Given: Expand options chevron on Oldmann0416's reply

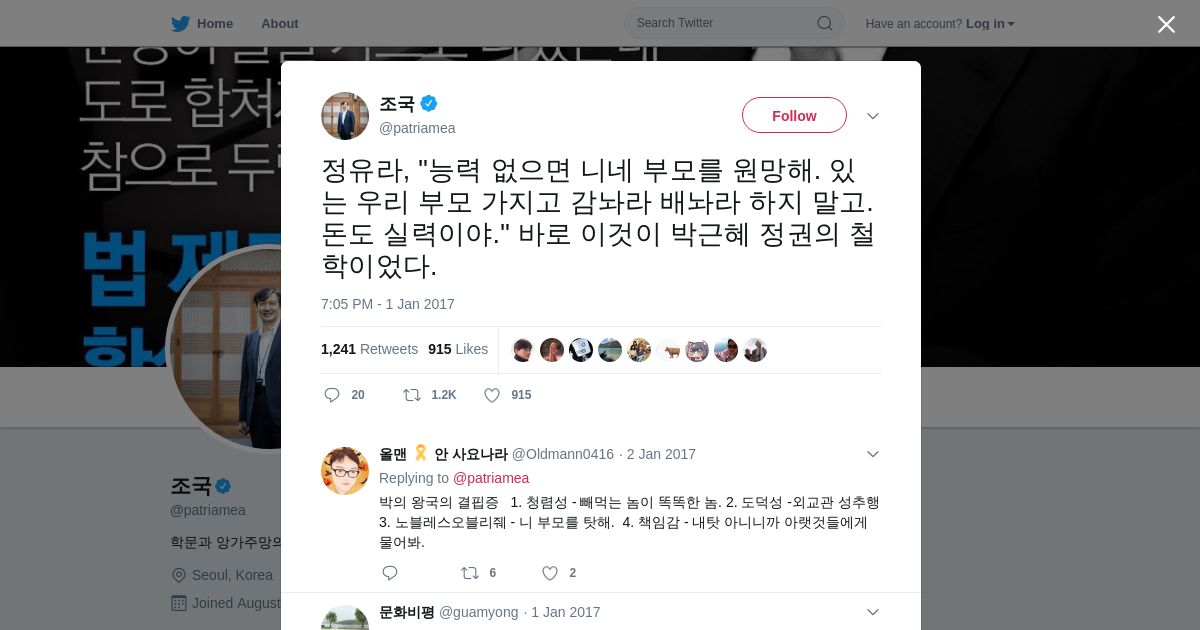Looking at the screenshot, I should (873, 454).
